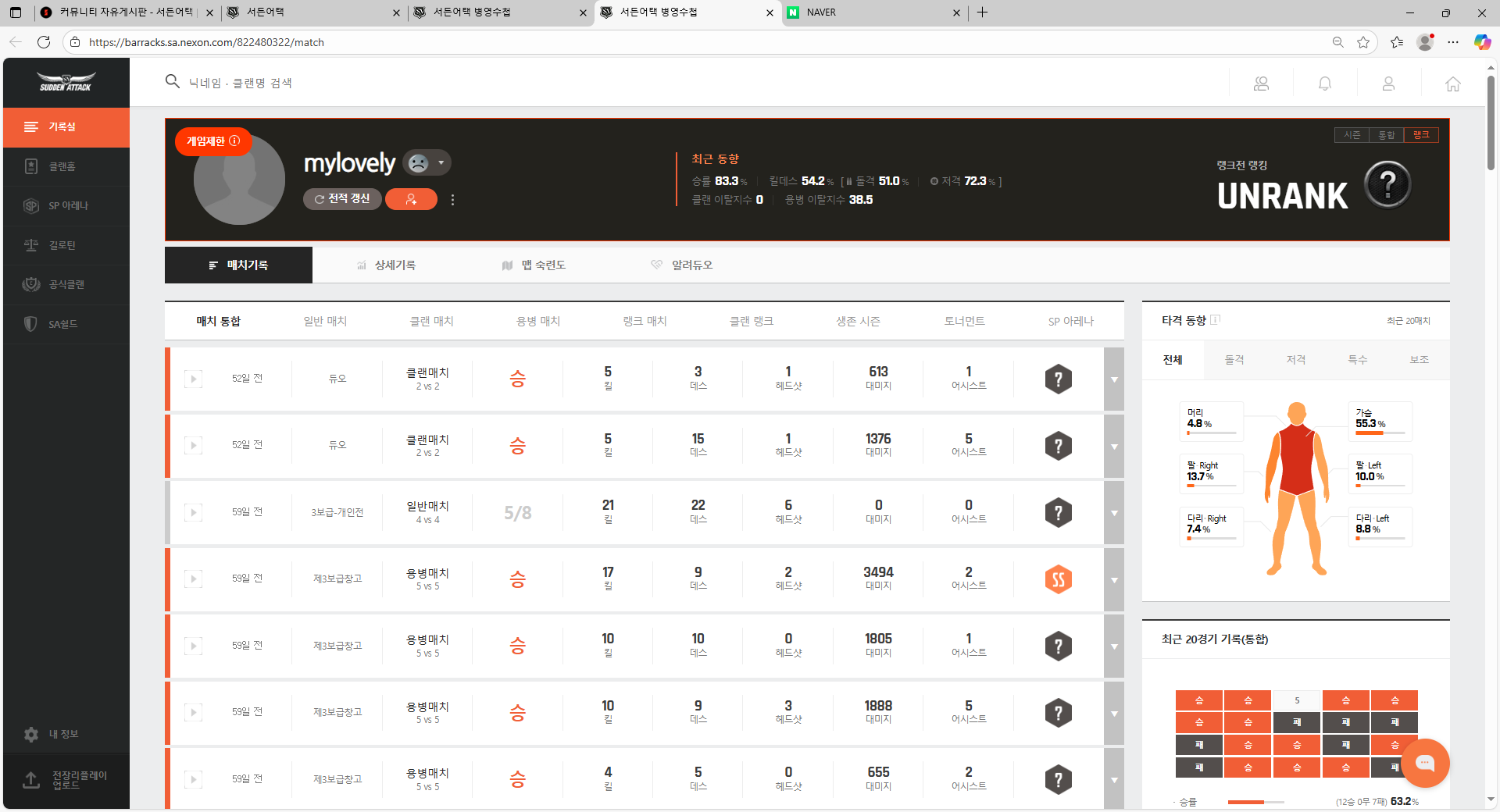Open the emoticon status dropdown beside mylovely
Viewport: 1500px width, 812px height.
click(427, 162)
